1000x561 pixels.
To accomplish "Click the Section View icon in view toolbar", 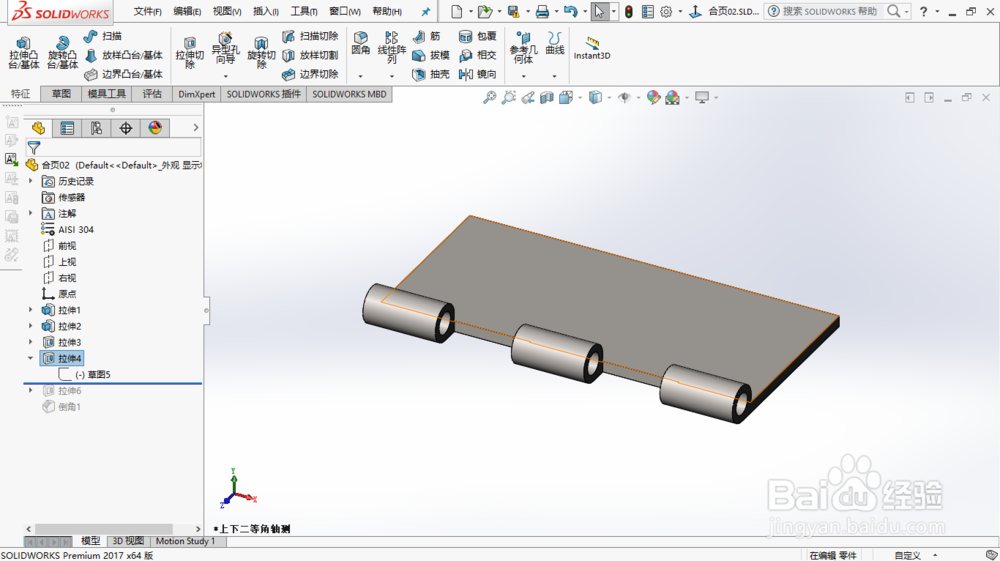I will (x=547, y=98).
